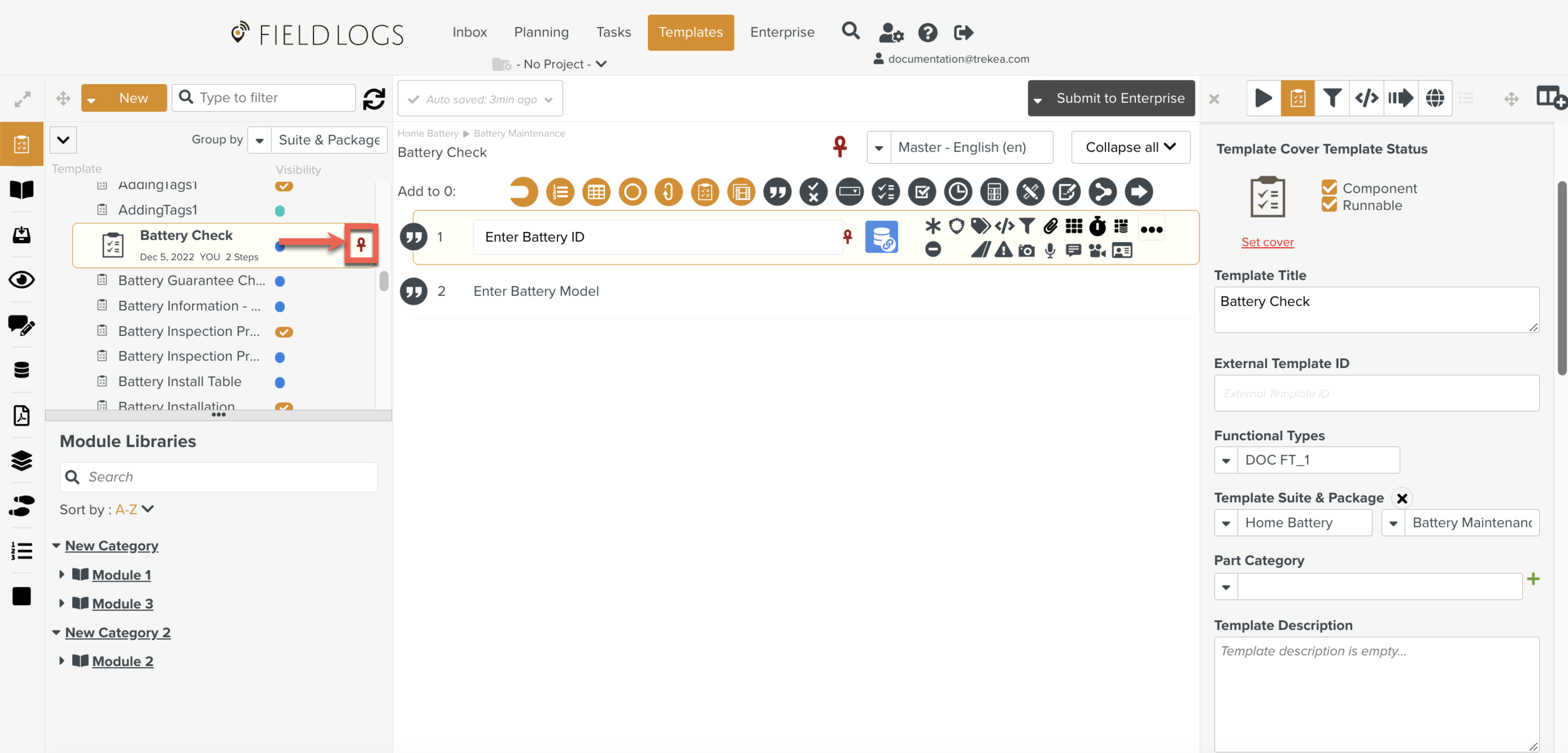
Task: Add a timer clock step
Action: tap(958, 192)
